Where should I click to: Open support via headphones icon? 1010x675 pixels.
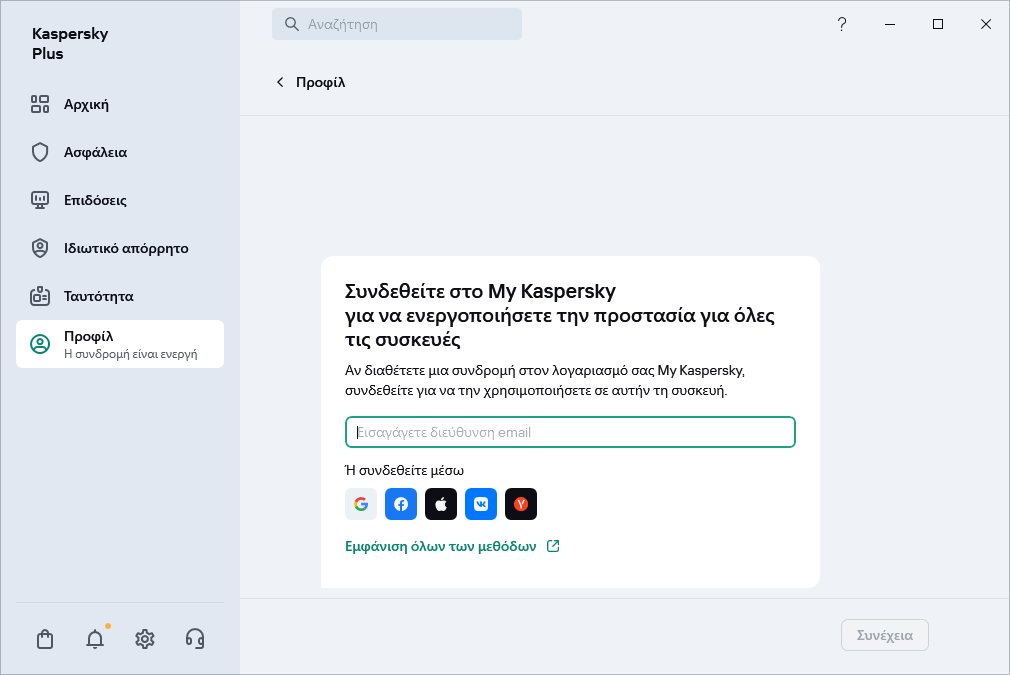point(195,638)
